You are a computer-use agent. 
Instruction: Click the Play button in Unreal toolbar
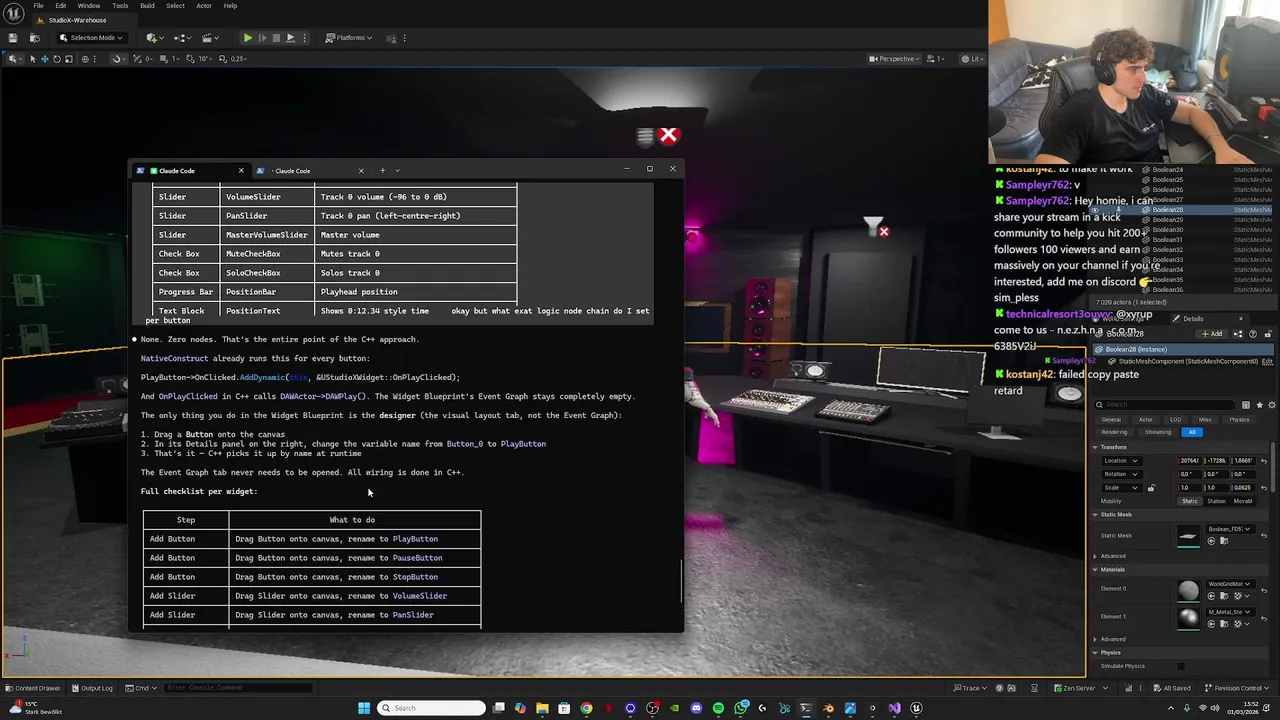tap(247, 38)
